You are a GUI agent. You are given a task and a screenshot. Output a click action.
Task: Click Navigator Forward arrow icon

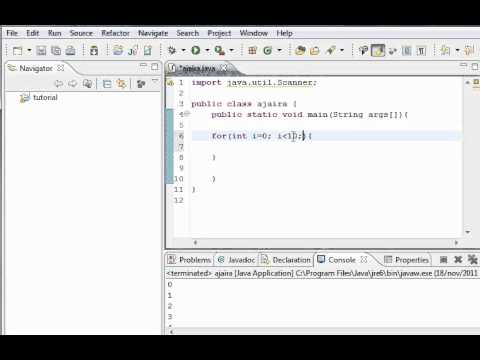[73, 84]
